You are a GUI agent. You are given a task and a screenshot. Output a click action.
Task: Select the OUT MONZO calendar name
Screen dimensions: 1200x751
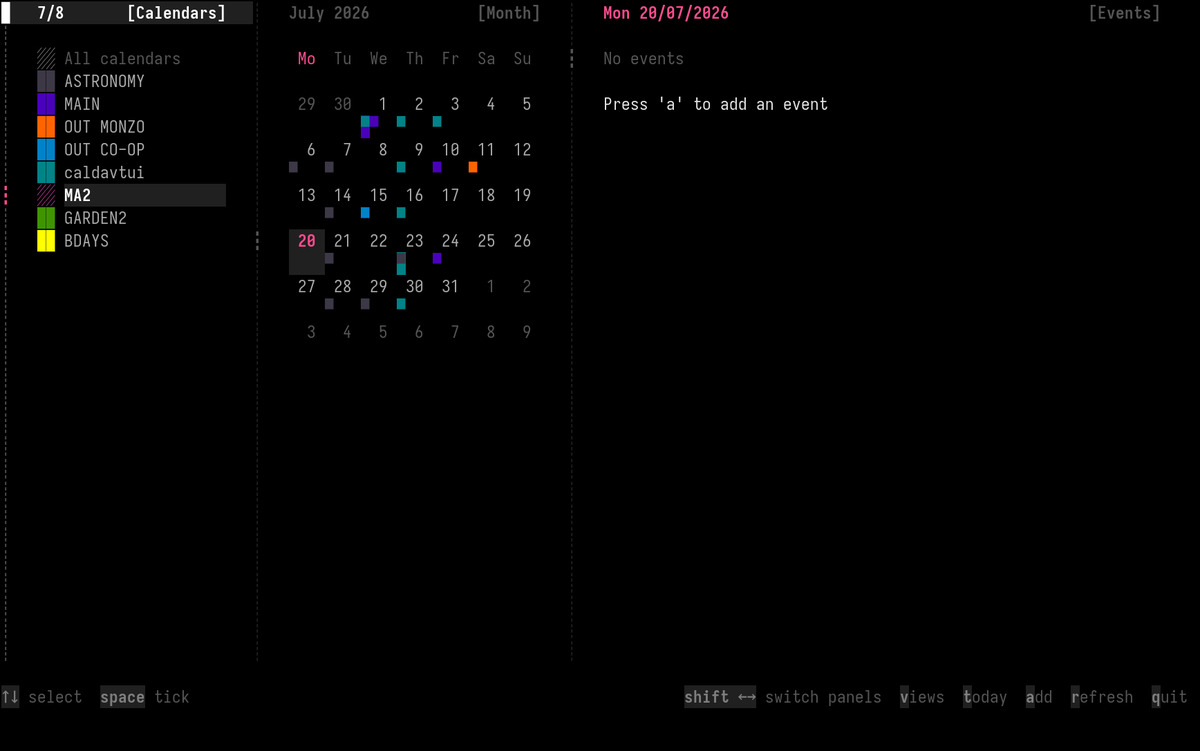104,127
